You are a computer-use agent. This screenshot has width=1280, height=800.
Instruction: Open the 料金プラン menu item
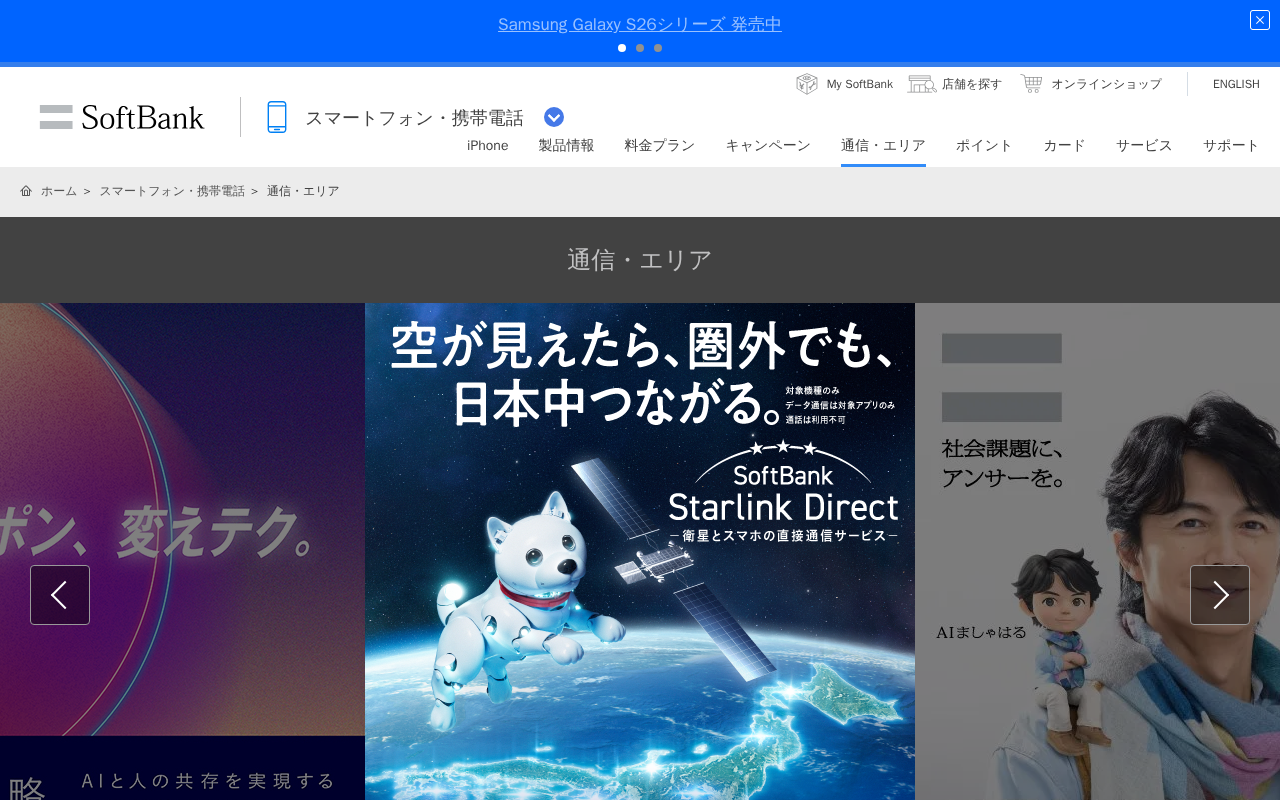pos(660,145)
